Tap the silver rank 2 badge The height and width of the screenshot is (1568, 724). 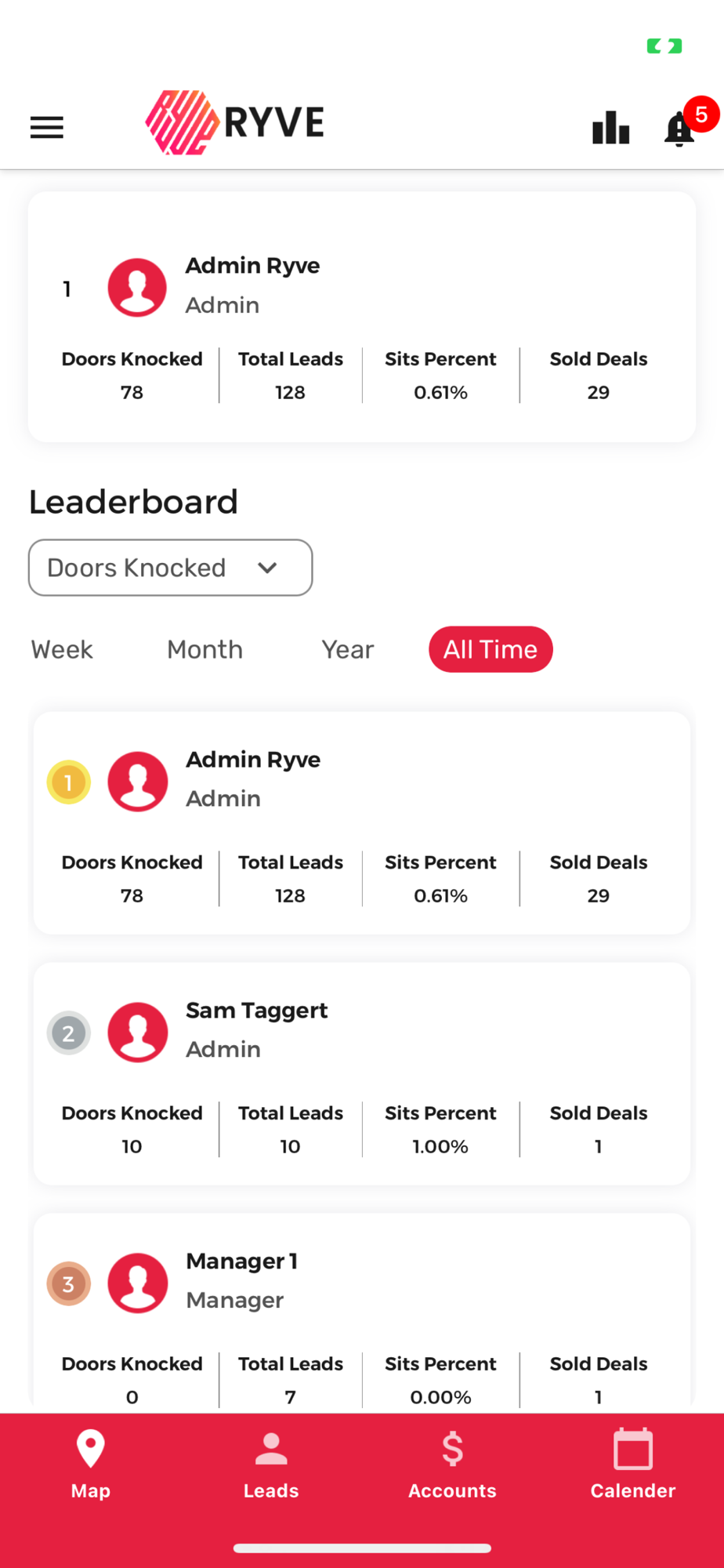pos(69,1033)
